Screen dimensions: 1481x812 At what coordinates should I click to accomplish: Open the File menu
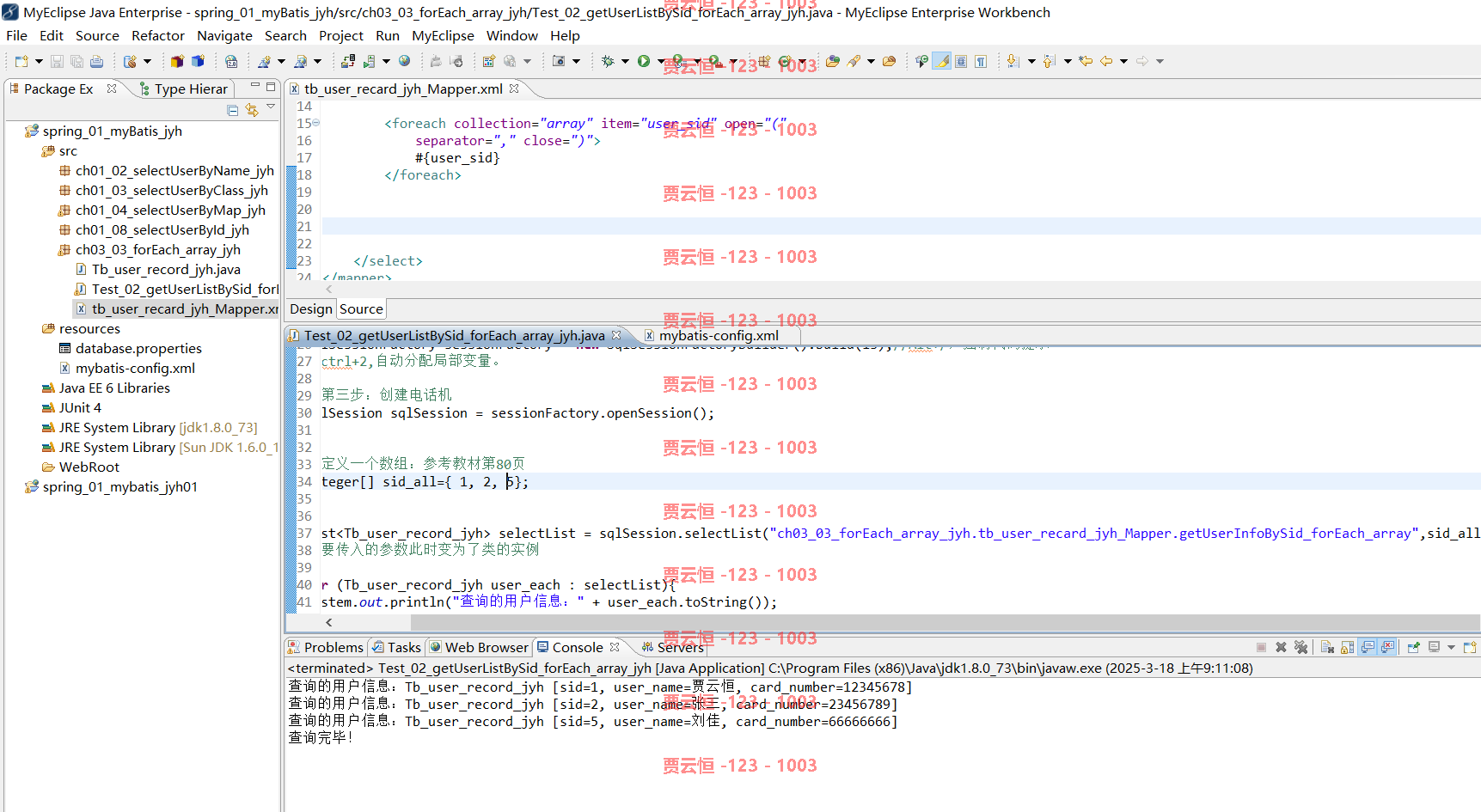click(16, 35)
